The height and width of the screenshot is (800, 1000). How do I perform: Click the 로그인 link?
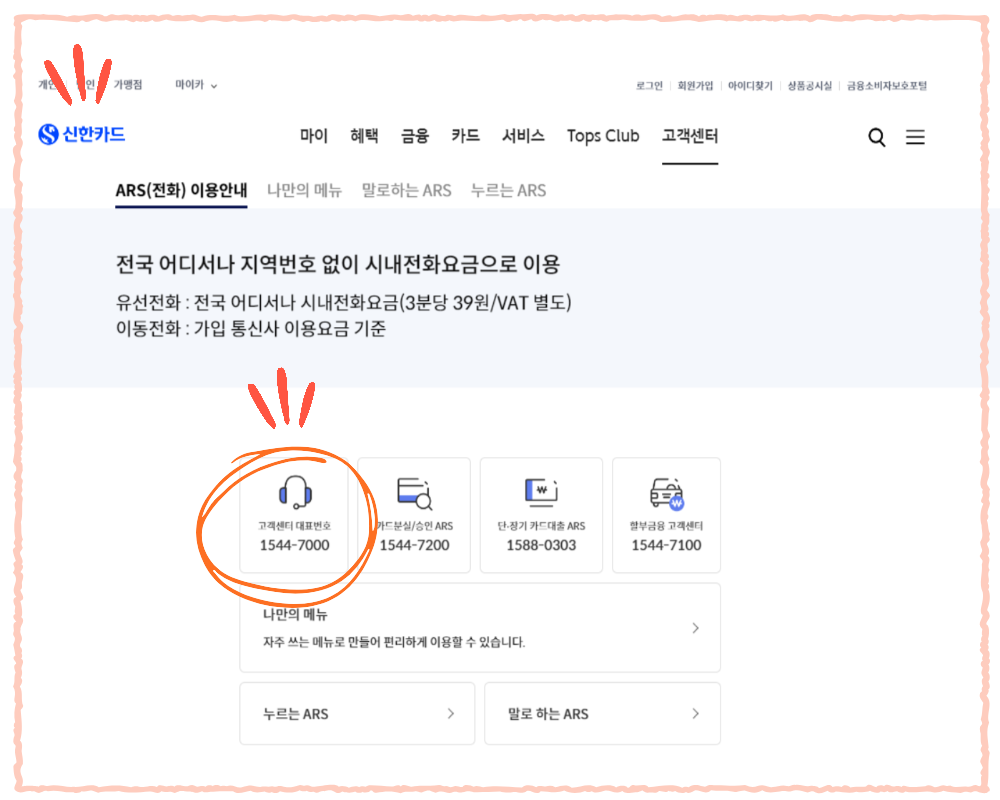(x=649, y=85)
